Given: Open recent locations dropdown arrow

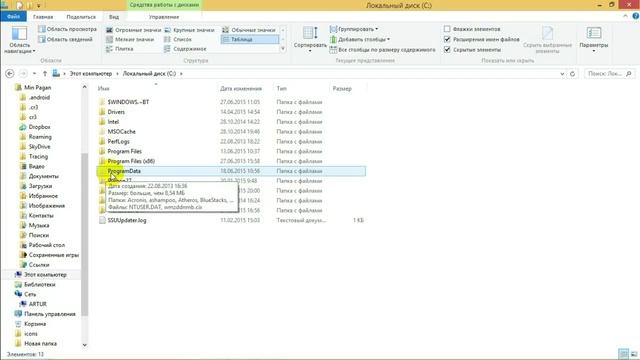Looking at the screenshot, I should tap(34, 73).
